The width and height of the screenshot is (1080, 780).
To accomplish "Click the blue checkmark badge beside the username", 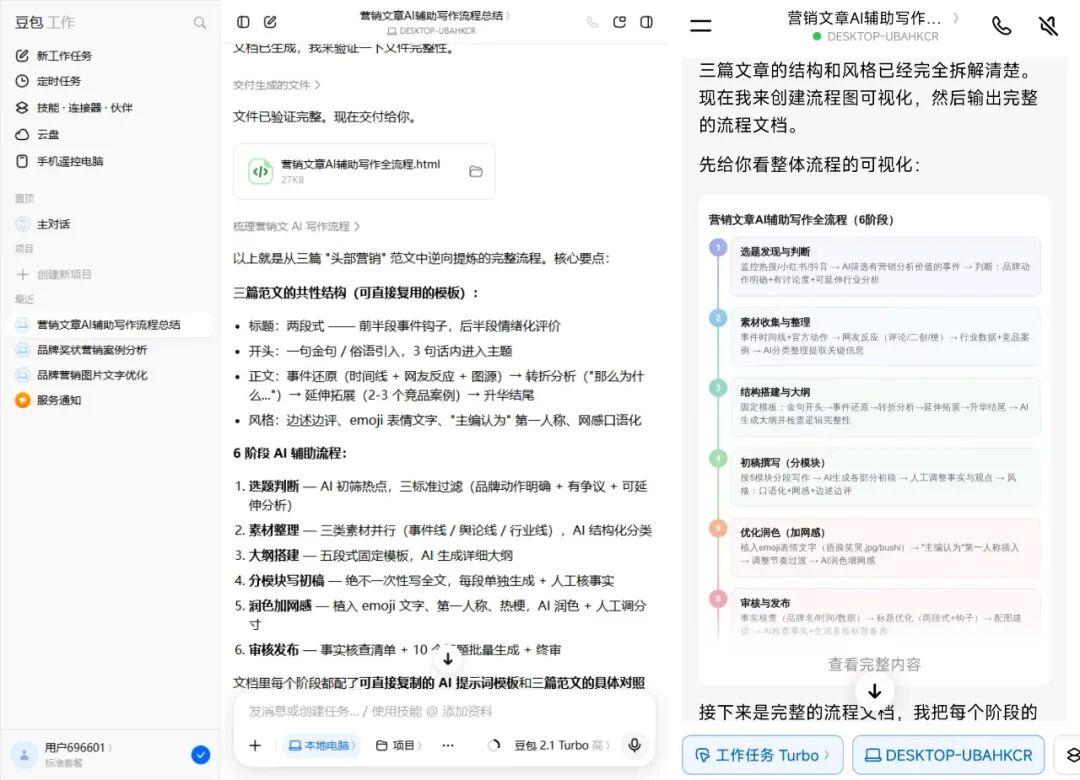I will [200, 755].
